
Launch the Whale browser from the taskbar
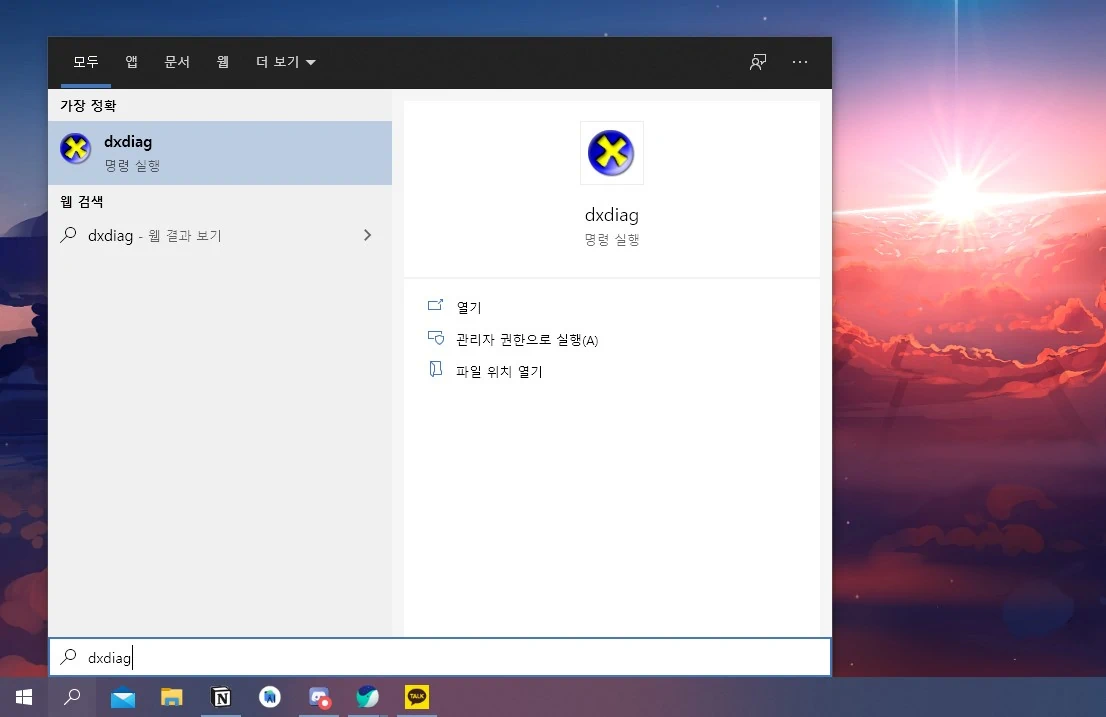click(367, 697)
